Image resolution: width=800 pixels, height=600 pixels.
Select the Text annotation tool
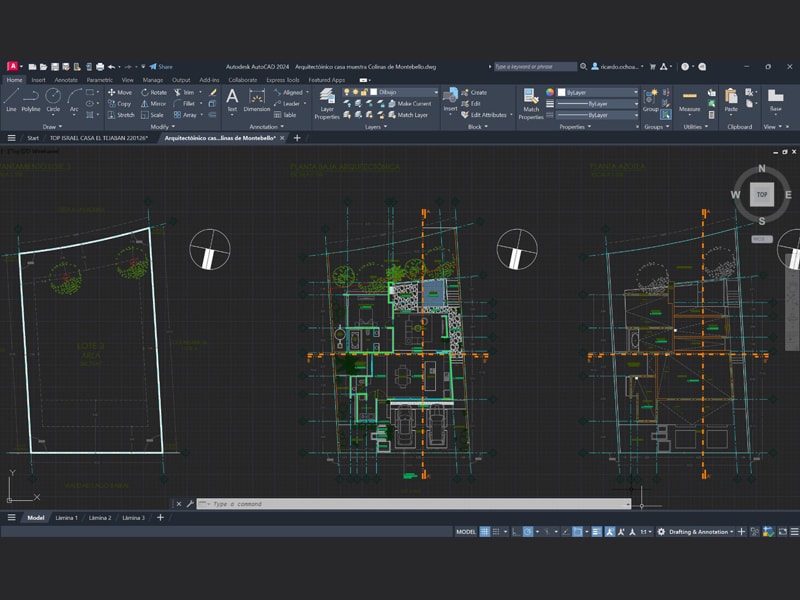pos(232,100)
